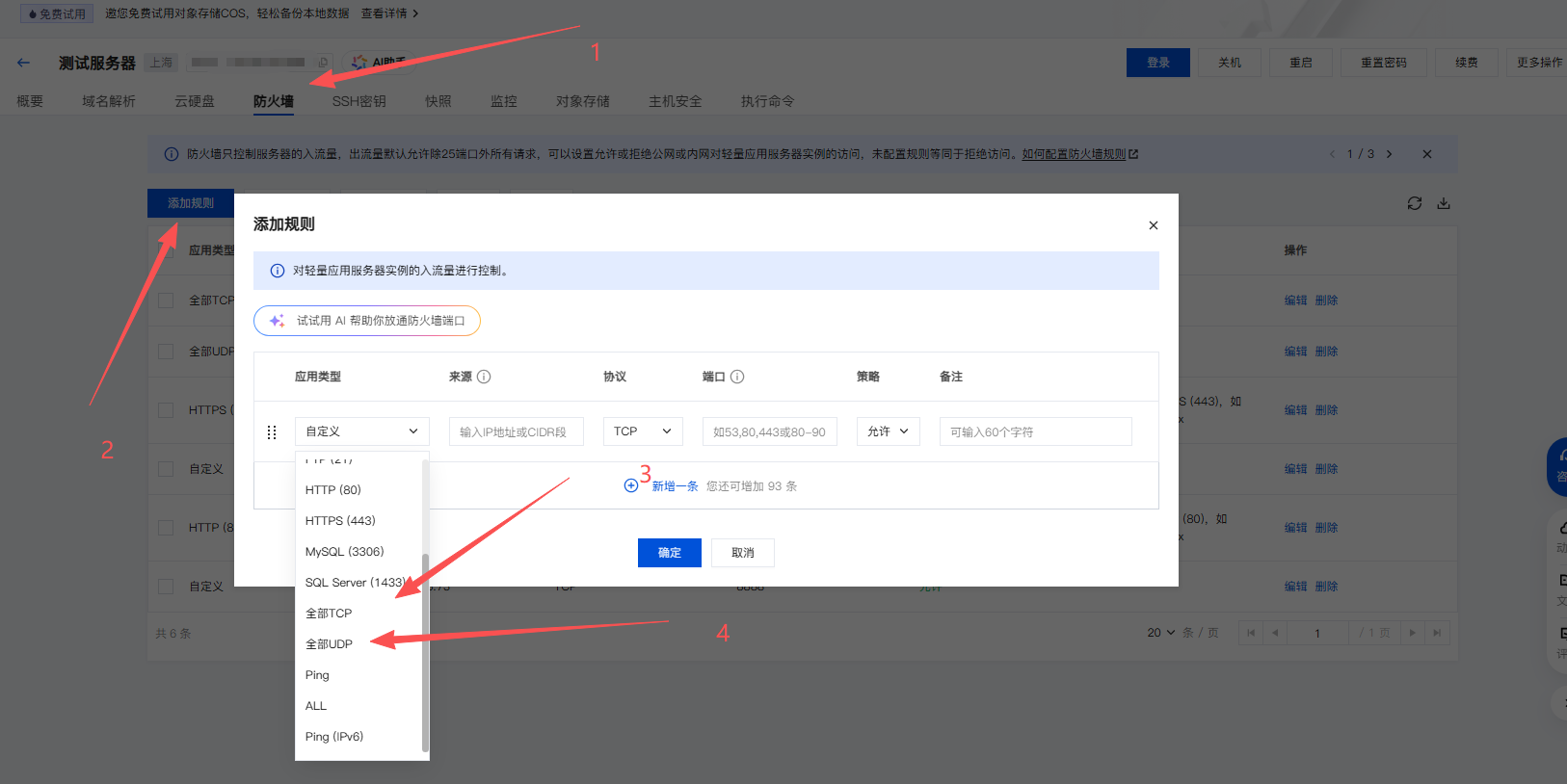1567x784 pixels.
Task: Tick the checkbox for the HTTPS rule
Action: point(166,410)
